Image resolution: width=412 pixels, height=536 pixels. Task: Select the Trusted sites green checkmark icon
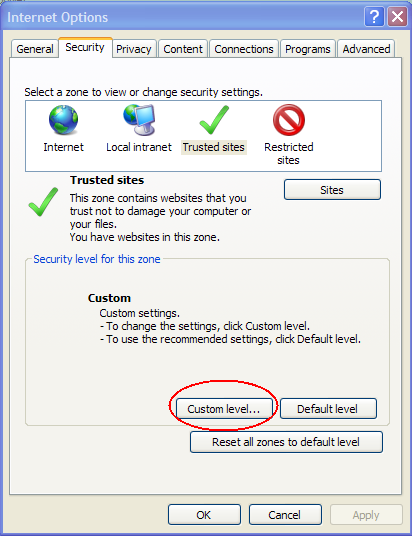[x=214, y=120]
